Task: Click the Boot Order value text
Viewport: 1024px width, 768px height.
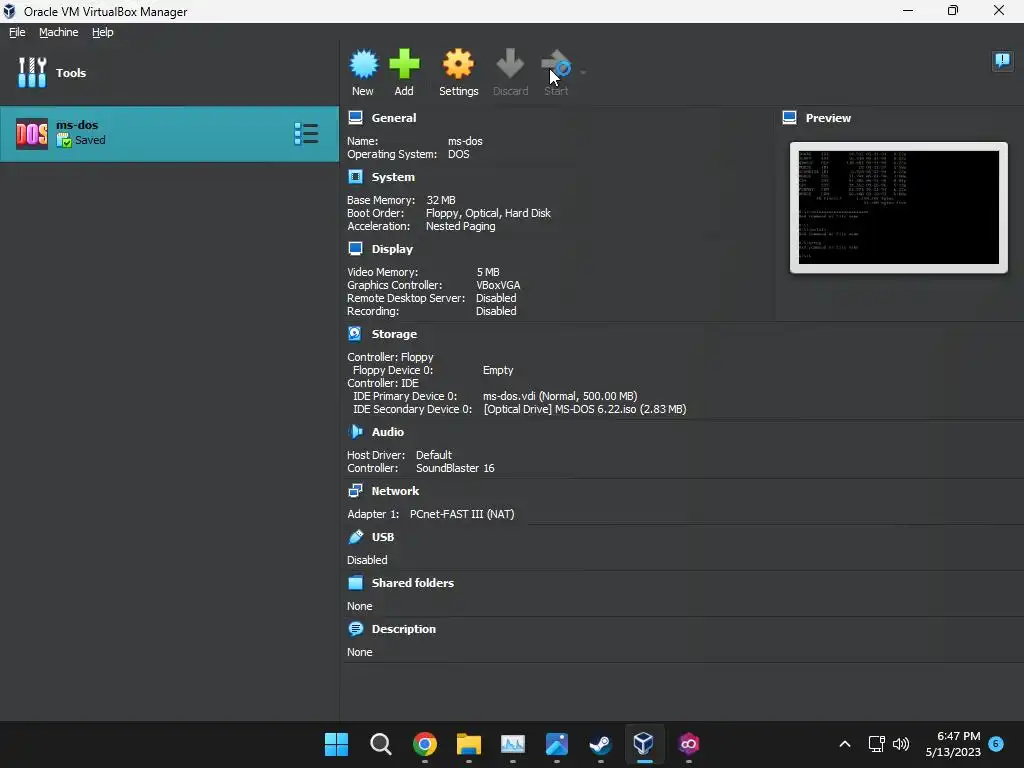Action: (x=488, y=213)
